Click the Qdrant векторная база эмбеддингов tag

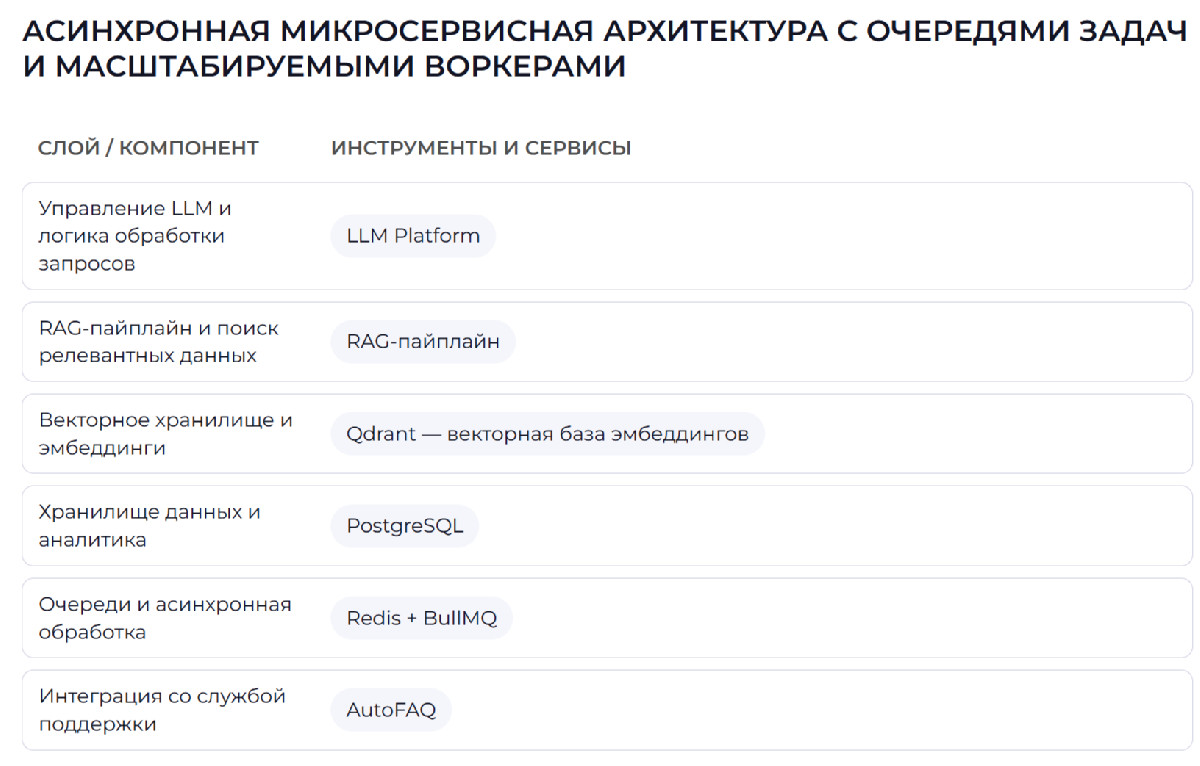[547, 434]
